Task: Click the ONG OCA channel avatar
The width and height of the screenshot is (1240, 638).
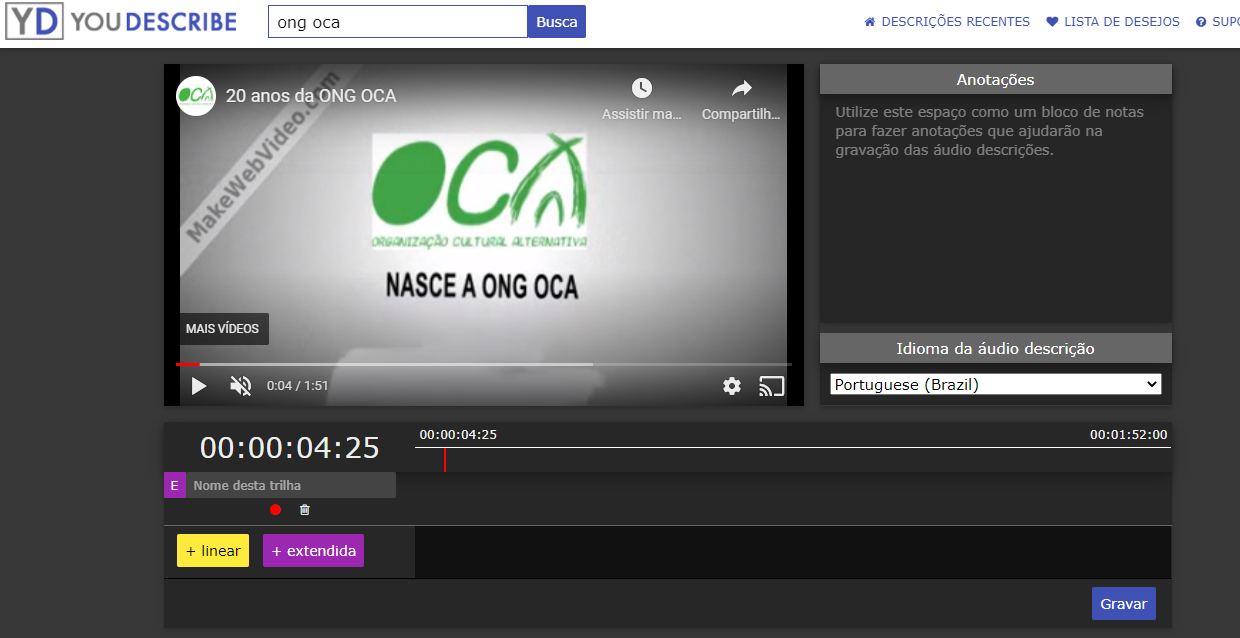Action: [196, 96]
